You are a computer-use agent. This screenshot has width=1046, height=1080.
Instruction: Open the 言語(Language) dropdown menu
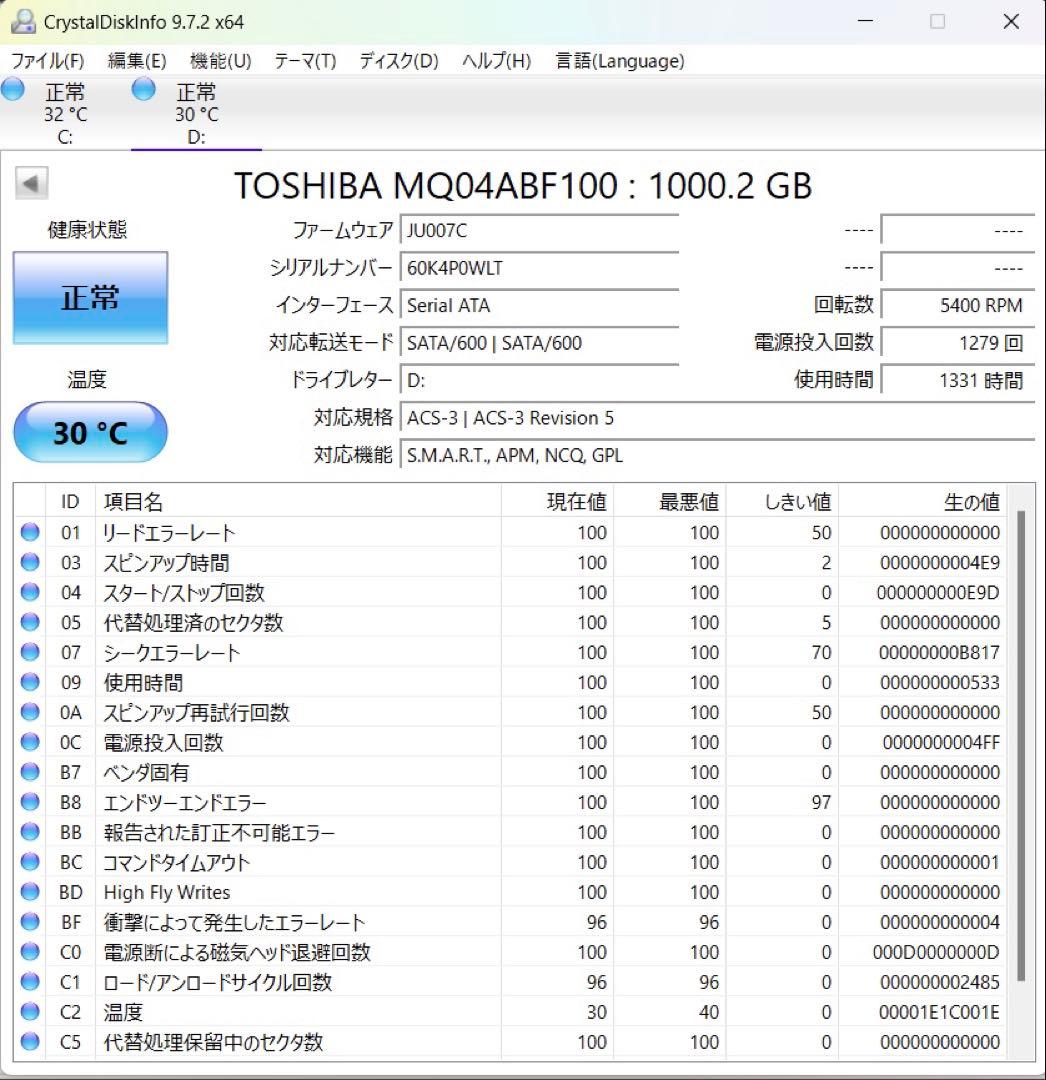point(618,61)
